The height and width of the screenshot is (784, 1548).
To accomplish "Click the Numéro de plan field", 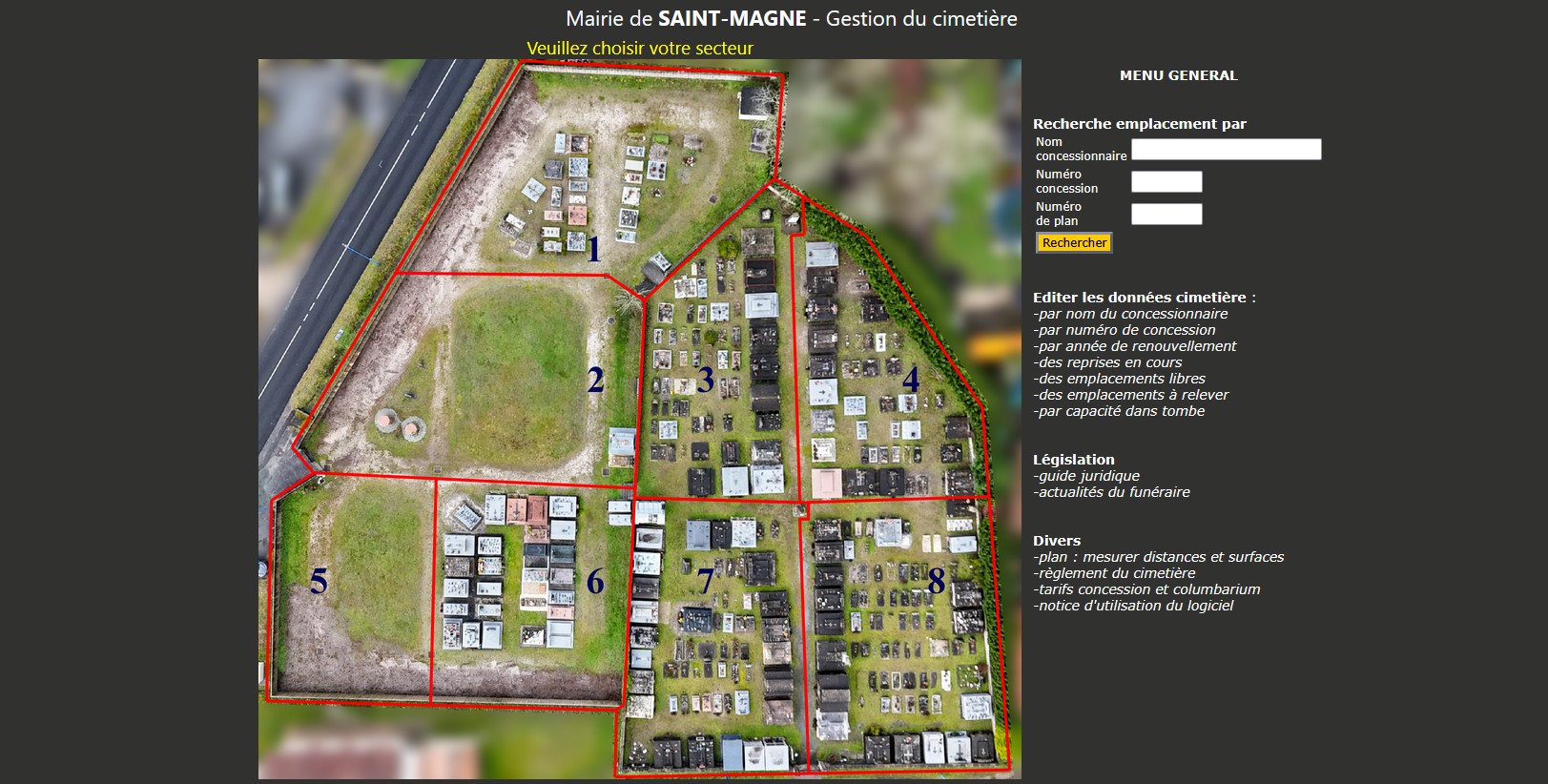I will click(x=1166, y=215).
